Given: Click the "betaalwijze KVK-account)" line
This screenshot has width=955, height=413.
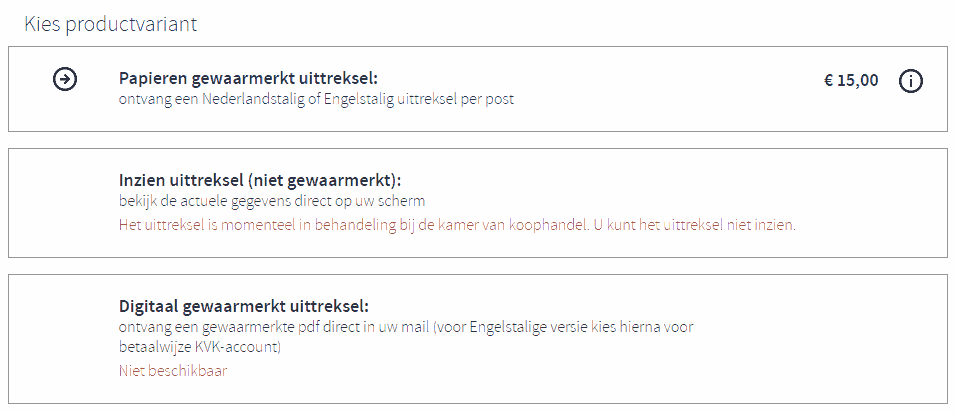Looking at the screenshot, I should 200,347.
